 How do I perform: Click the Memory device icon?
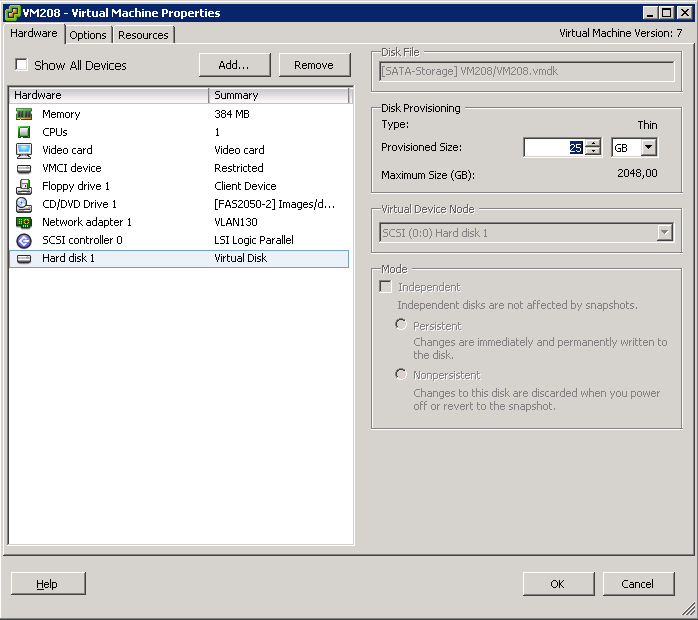[24, 114]
